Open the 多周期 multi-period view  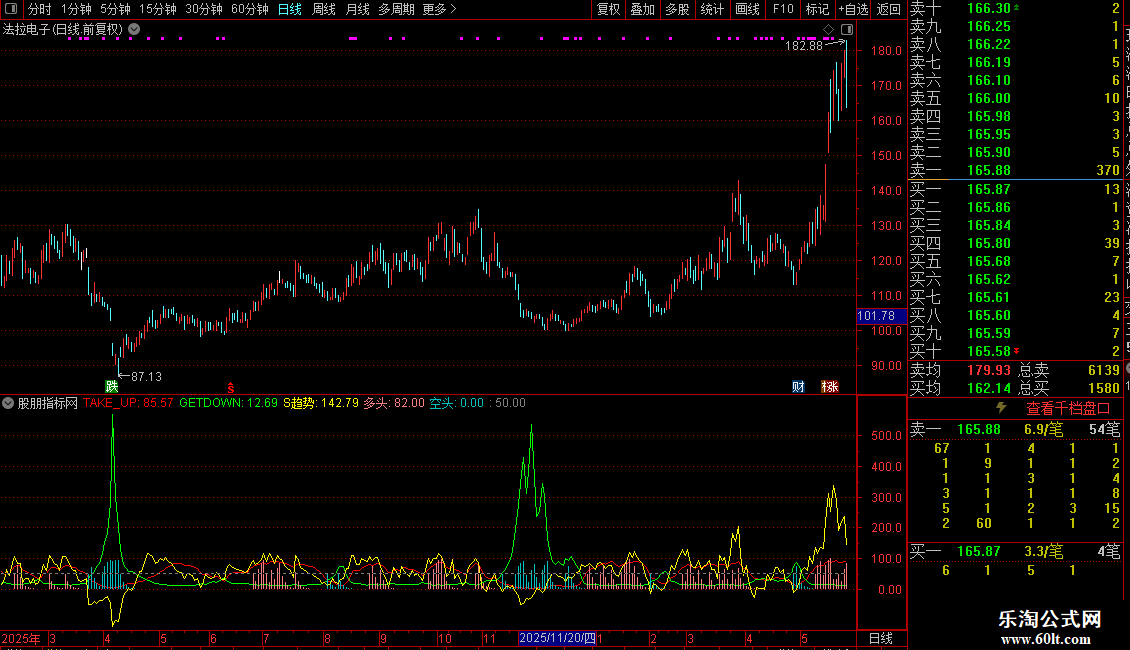pos(396,9)
